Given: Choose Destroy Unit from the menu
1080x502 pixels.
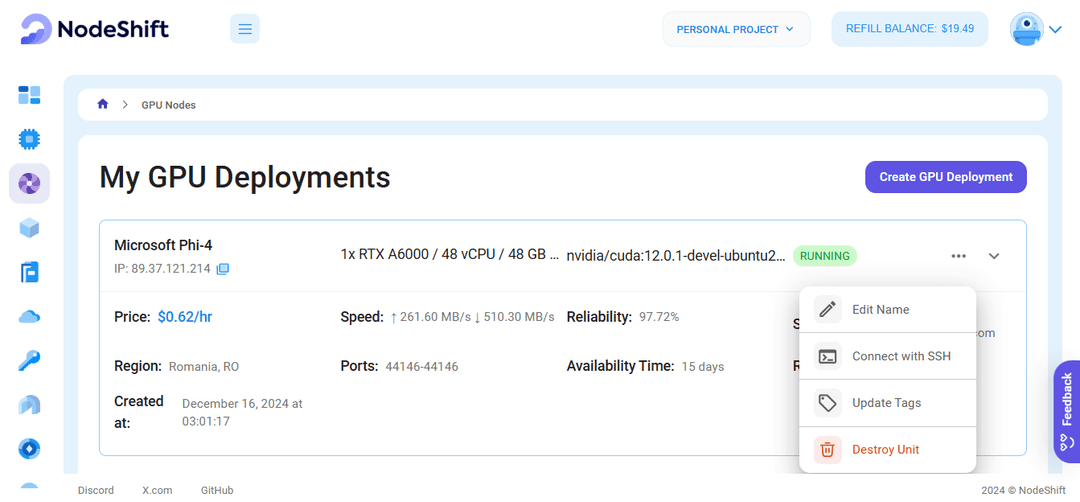Looking at the screenshot, I should (x=888, y=450).
